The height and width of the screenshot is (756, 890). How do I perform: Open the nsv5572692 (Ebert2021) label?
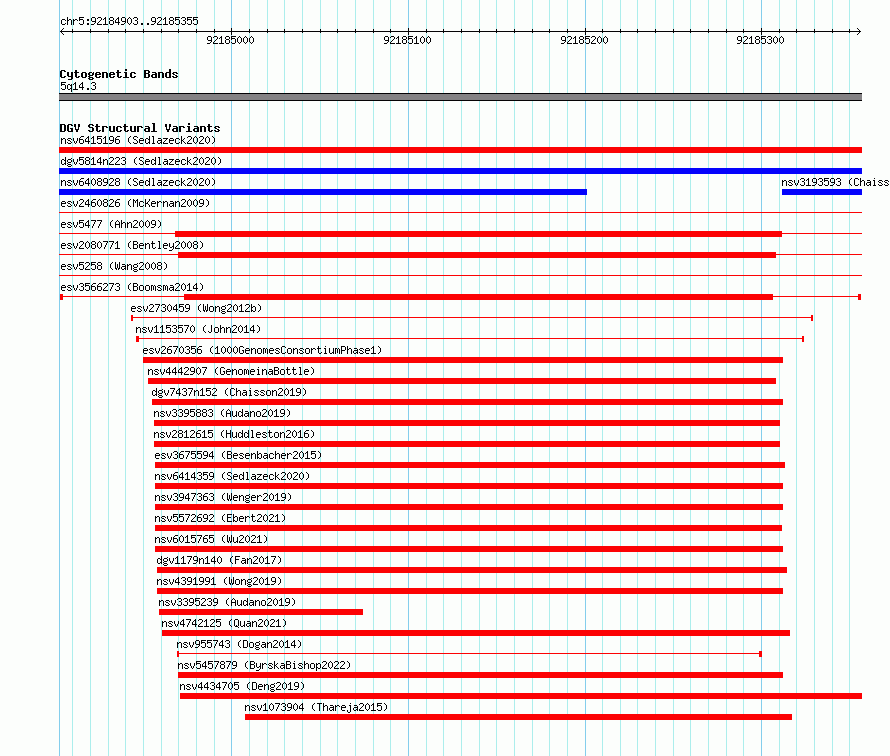[220, 518]
